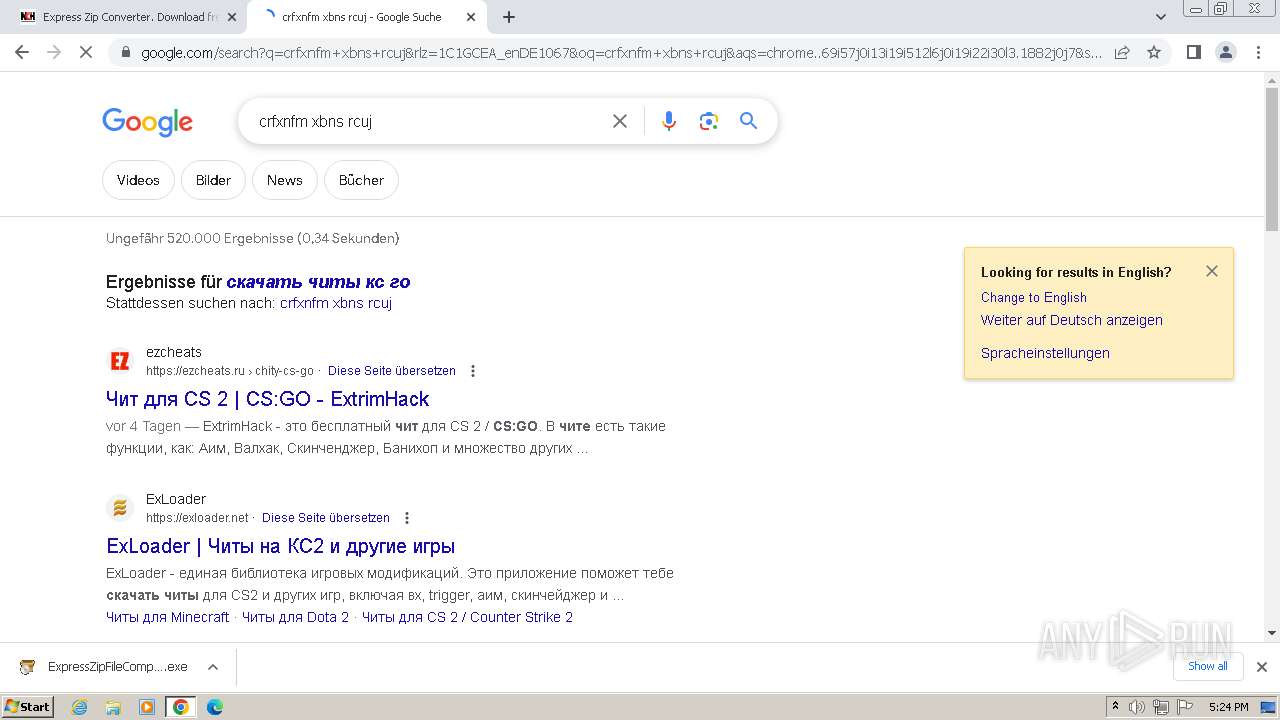Bookmark this page with the star

[1154, 52]
